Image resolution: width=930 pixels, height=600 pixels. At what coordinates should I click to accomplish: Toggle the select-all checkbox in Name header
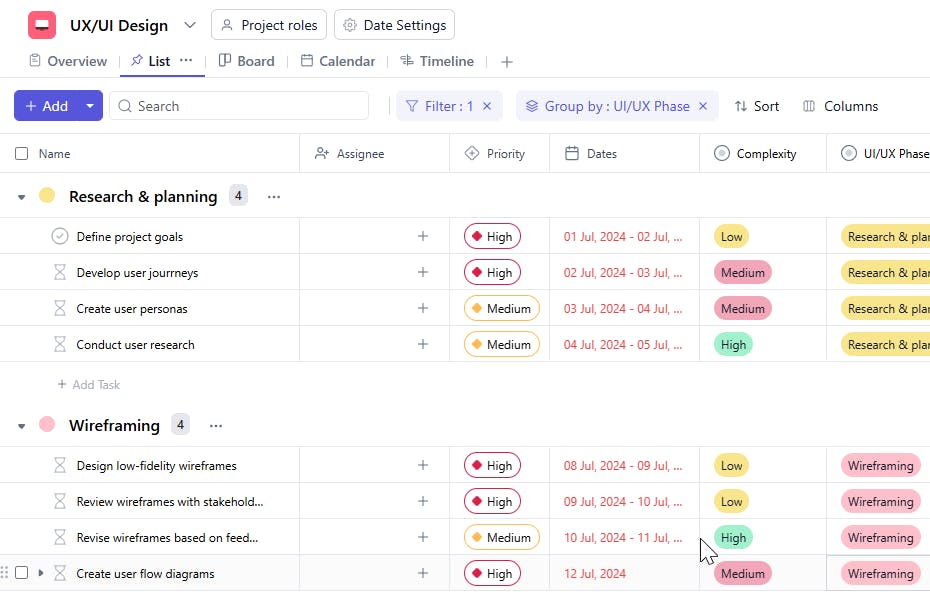click(22, 154)
